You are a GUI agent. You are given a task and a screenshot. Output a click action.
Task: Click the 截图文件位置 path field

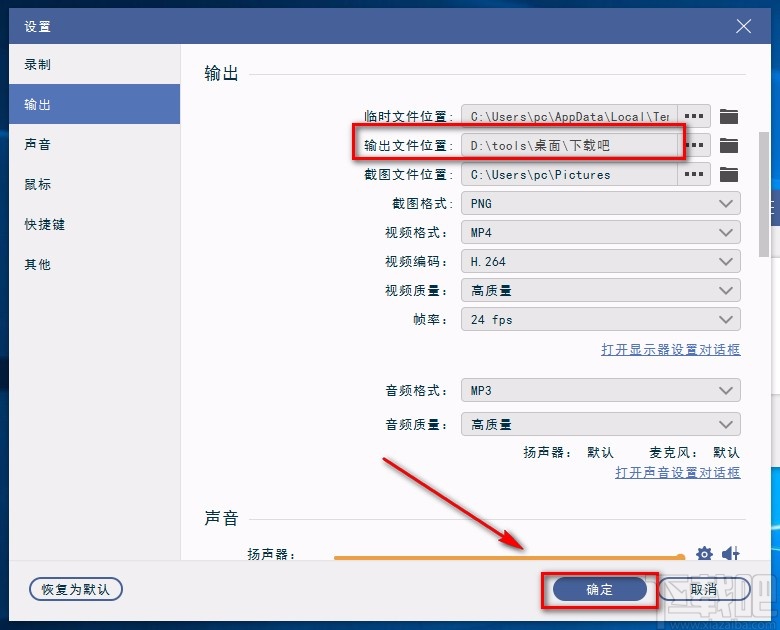(x=569, y=174)
